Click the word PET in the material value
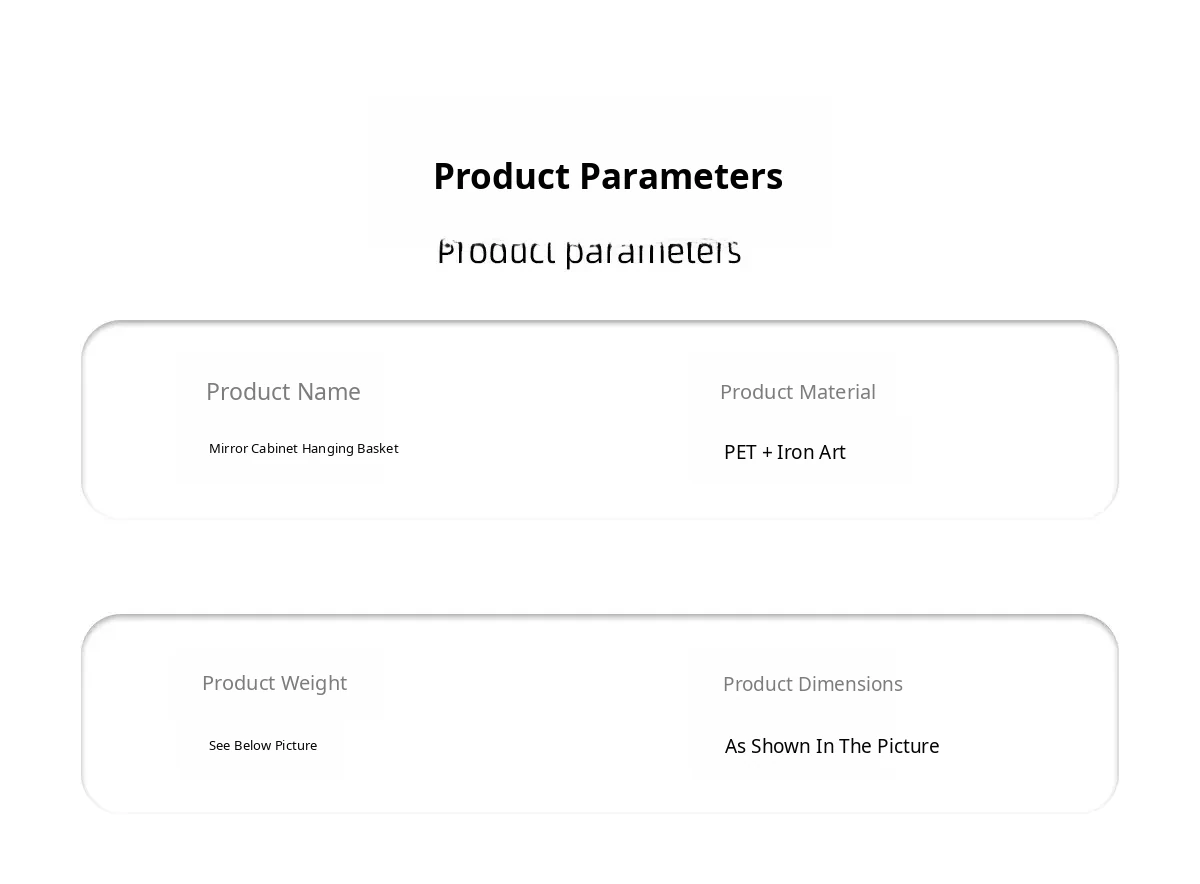Screen dimensions: 1200x884 tap(740, 452)
